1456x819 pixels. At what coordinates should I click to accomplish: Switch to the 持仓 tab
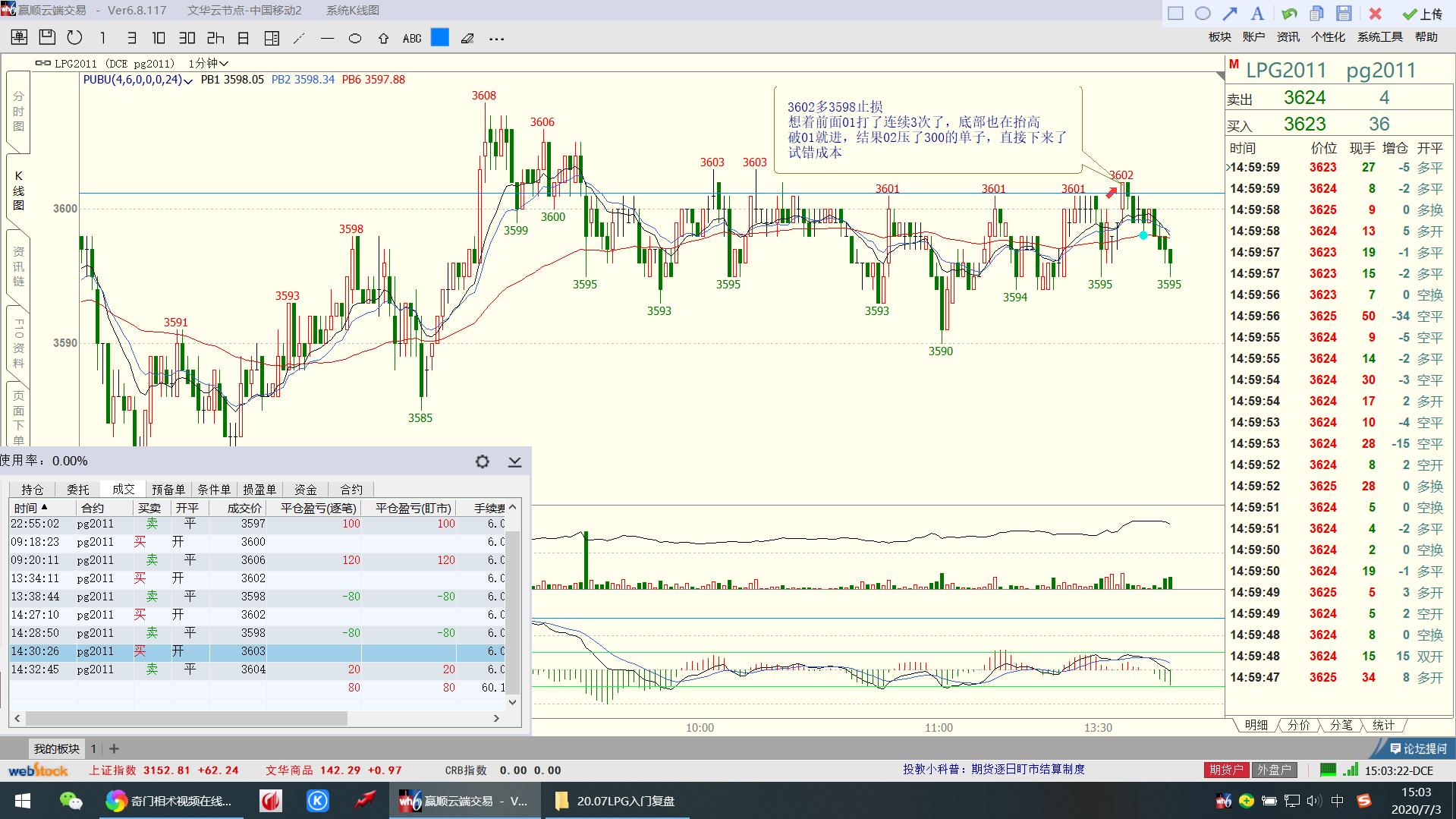pyautogui.click(x=33, y=490)
